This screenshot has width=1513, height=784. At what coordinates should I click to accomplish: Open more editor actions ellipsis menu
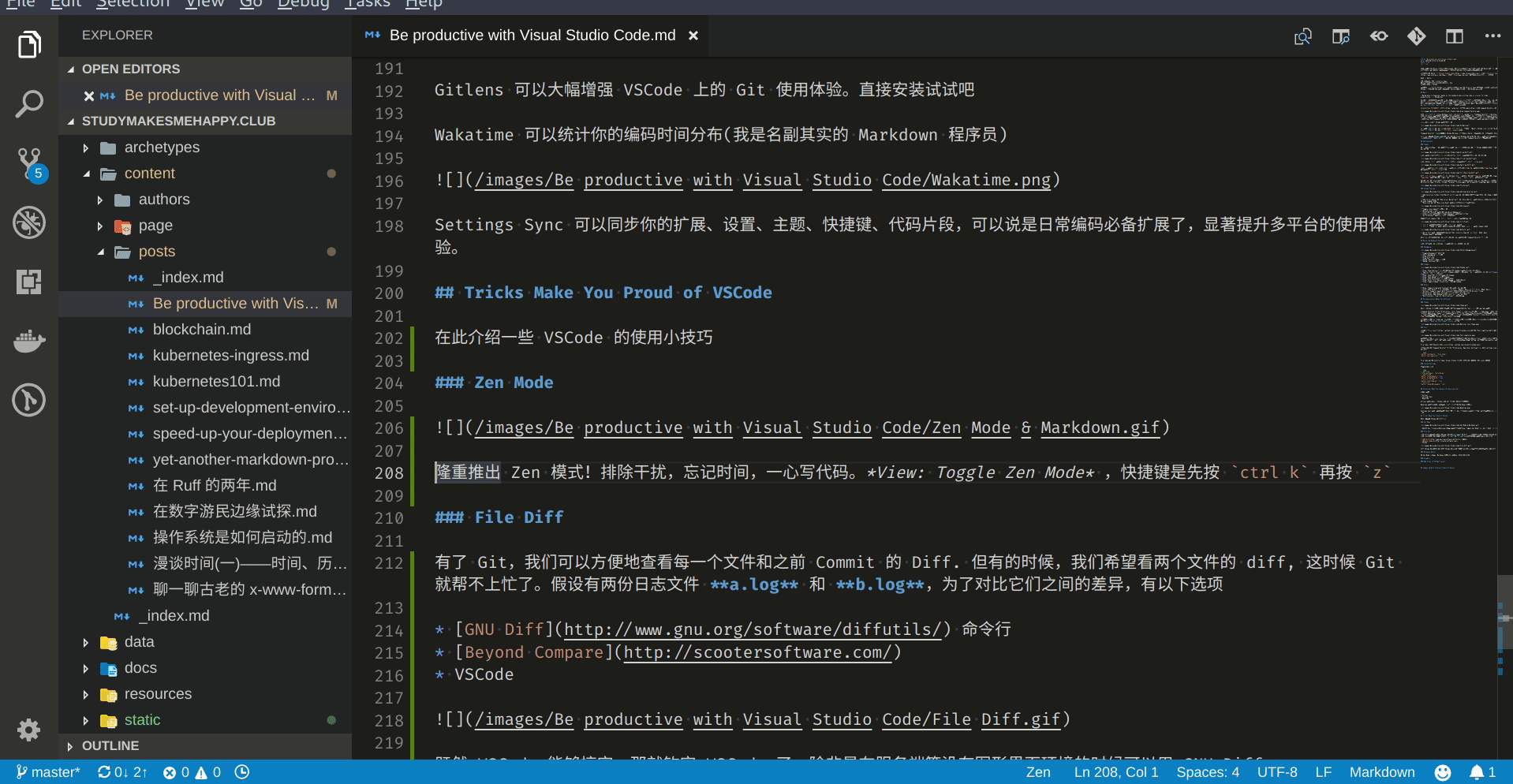(x=1492, y=36)
